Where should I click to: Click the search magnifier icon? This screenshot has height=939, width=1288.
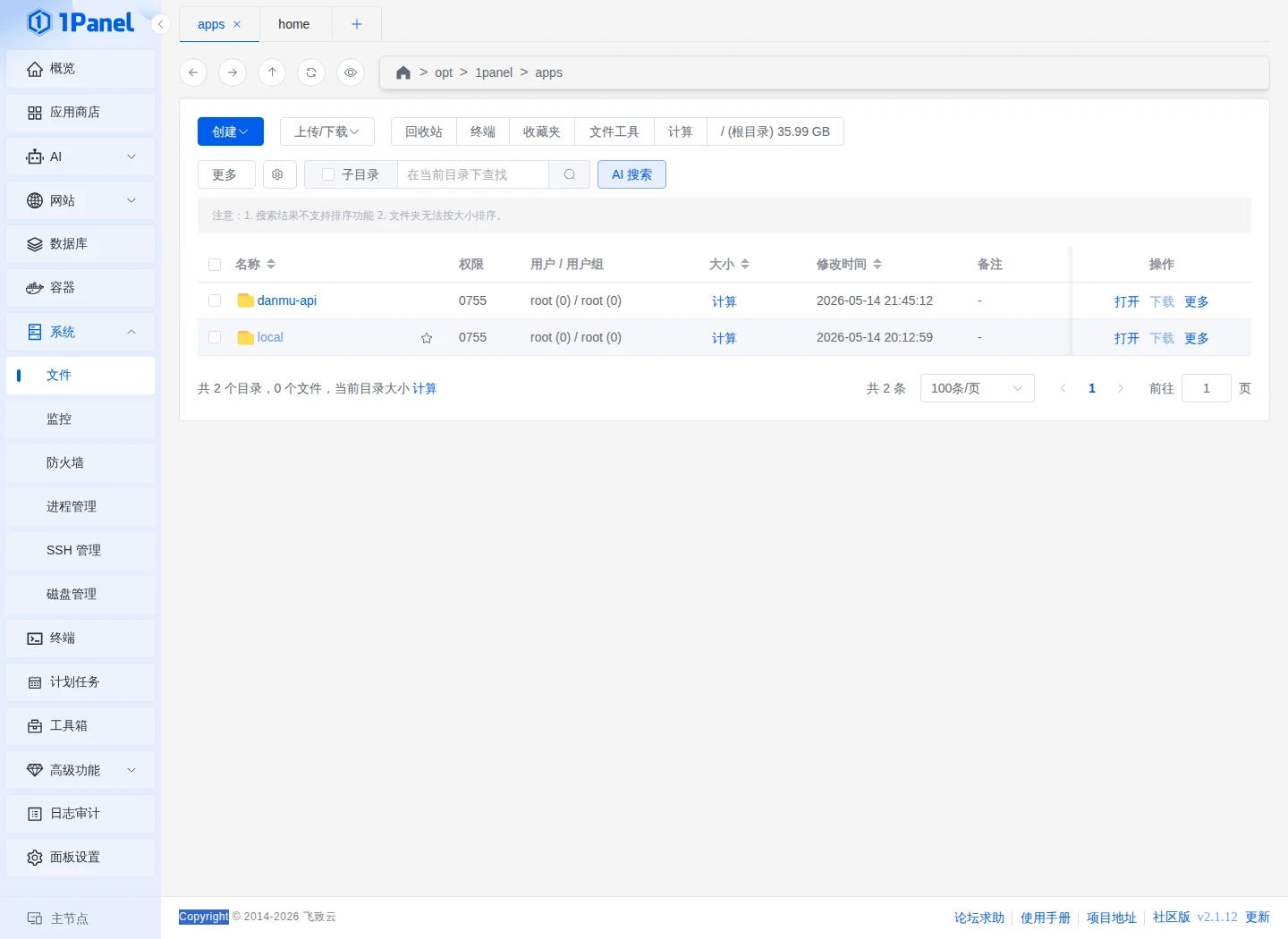tap(570, 174)
